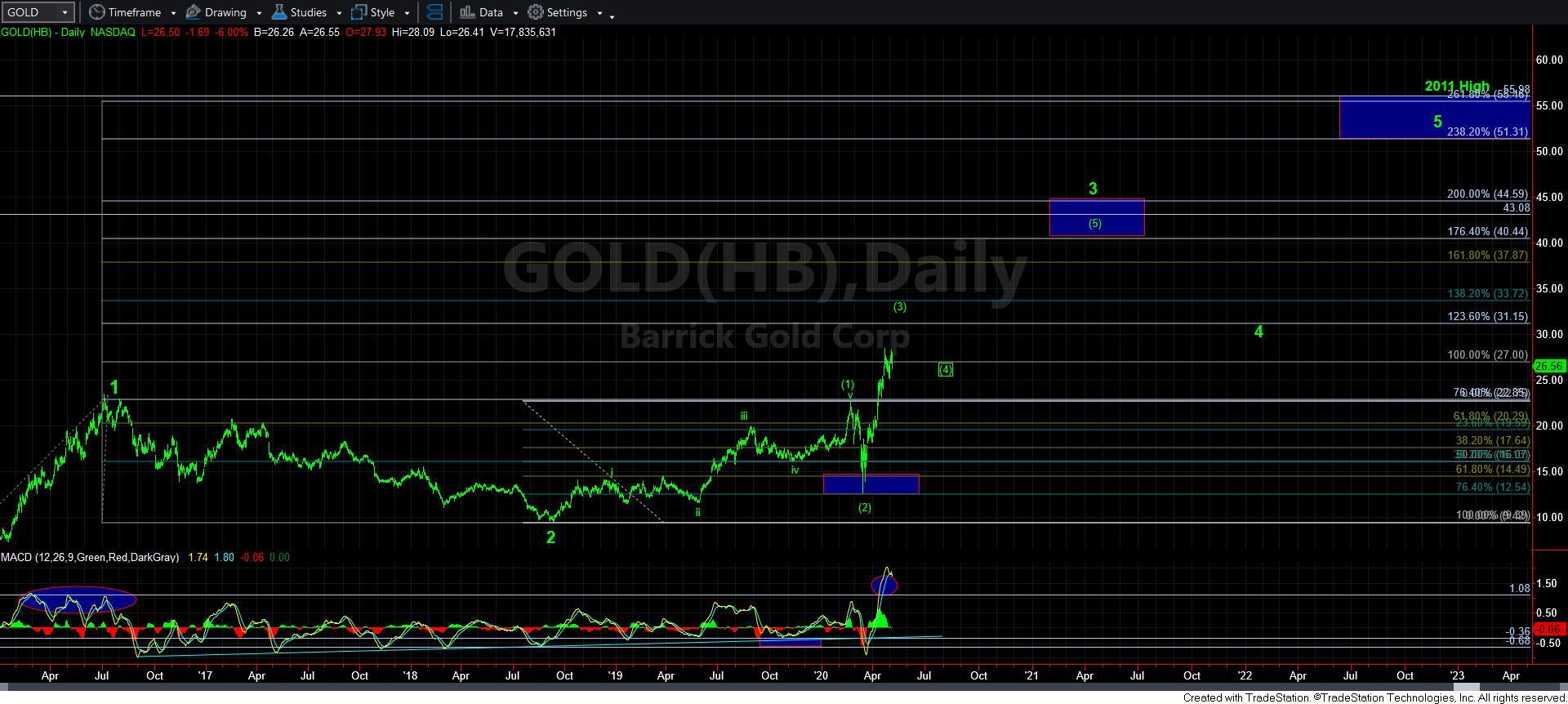Viewport: 1568px width, 704px height.
Task: Click the current price tag 26.56
Action: click(x=1549, y=367)
